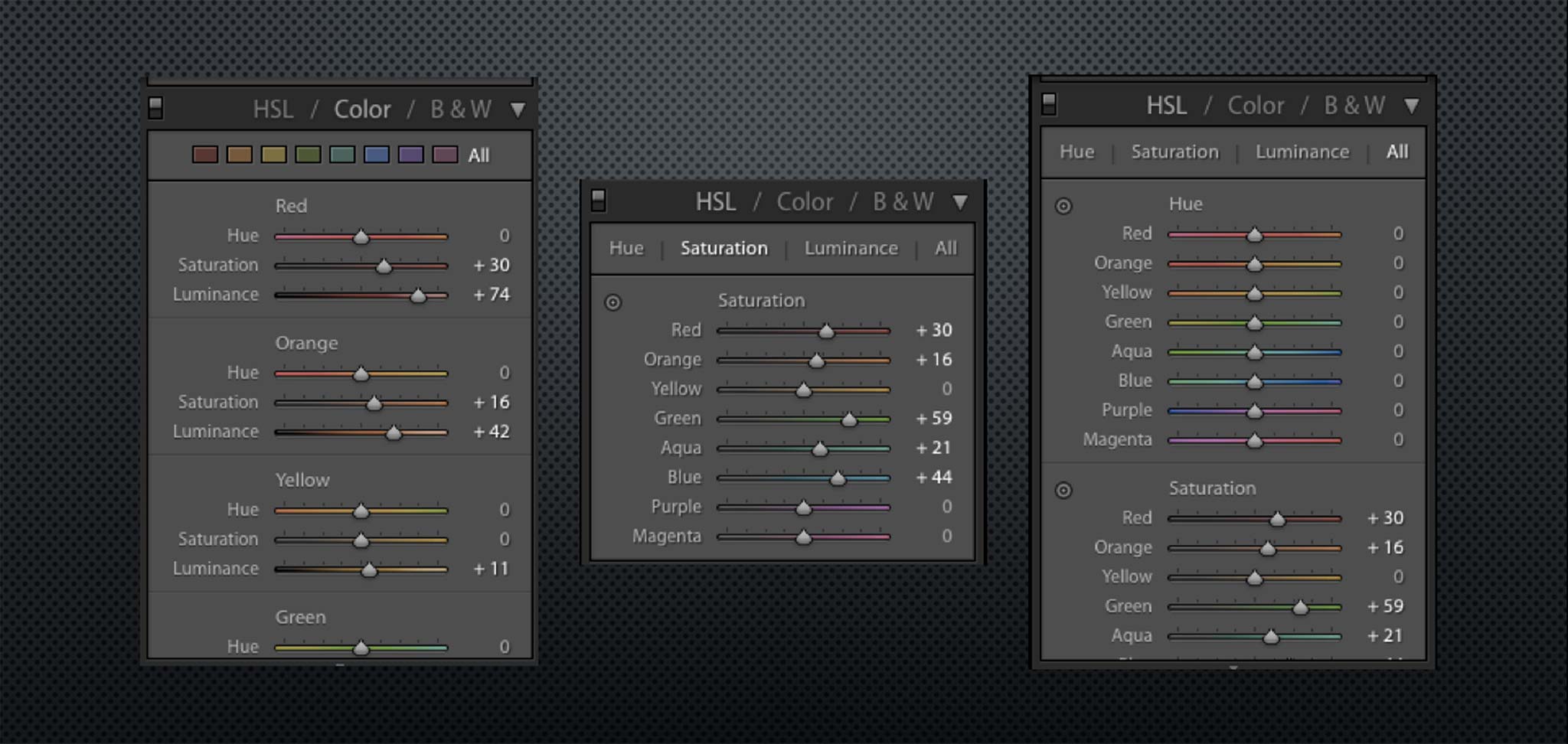Click the Orange heading in left panel
Image resolution: width=1568 pixels, height=744 pixels.
[306, 344]
